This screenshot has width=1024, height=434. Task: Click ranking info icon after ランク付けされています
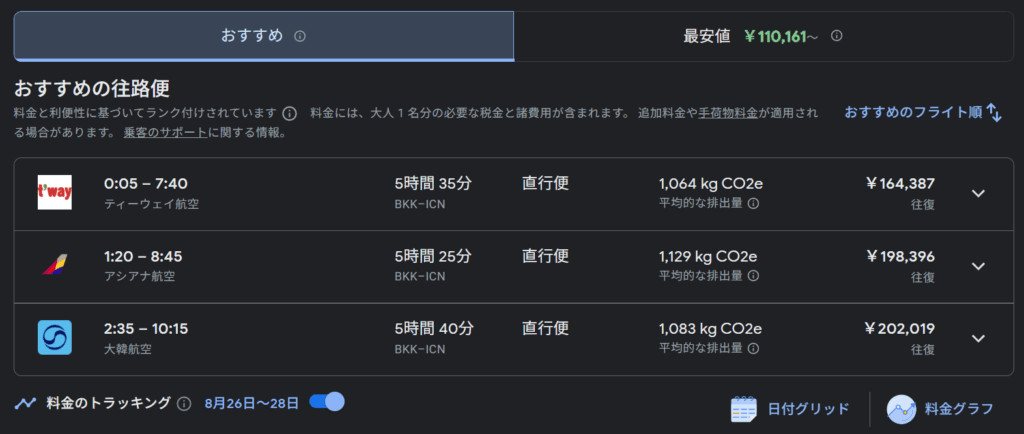coord(289,113)
